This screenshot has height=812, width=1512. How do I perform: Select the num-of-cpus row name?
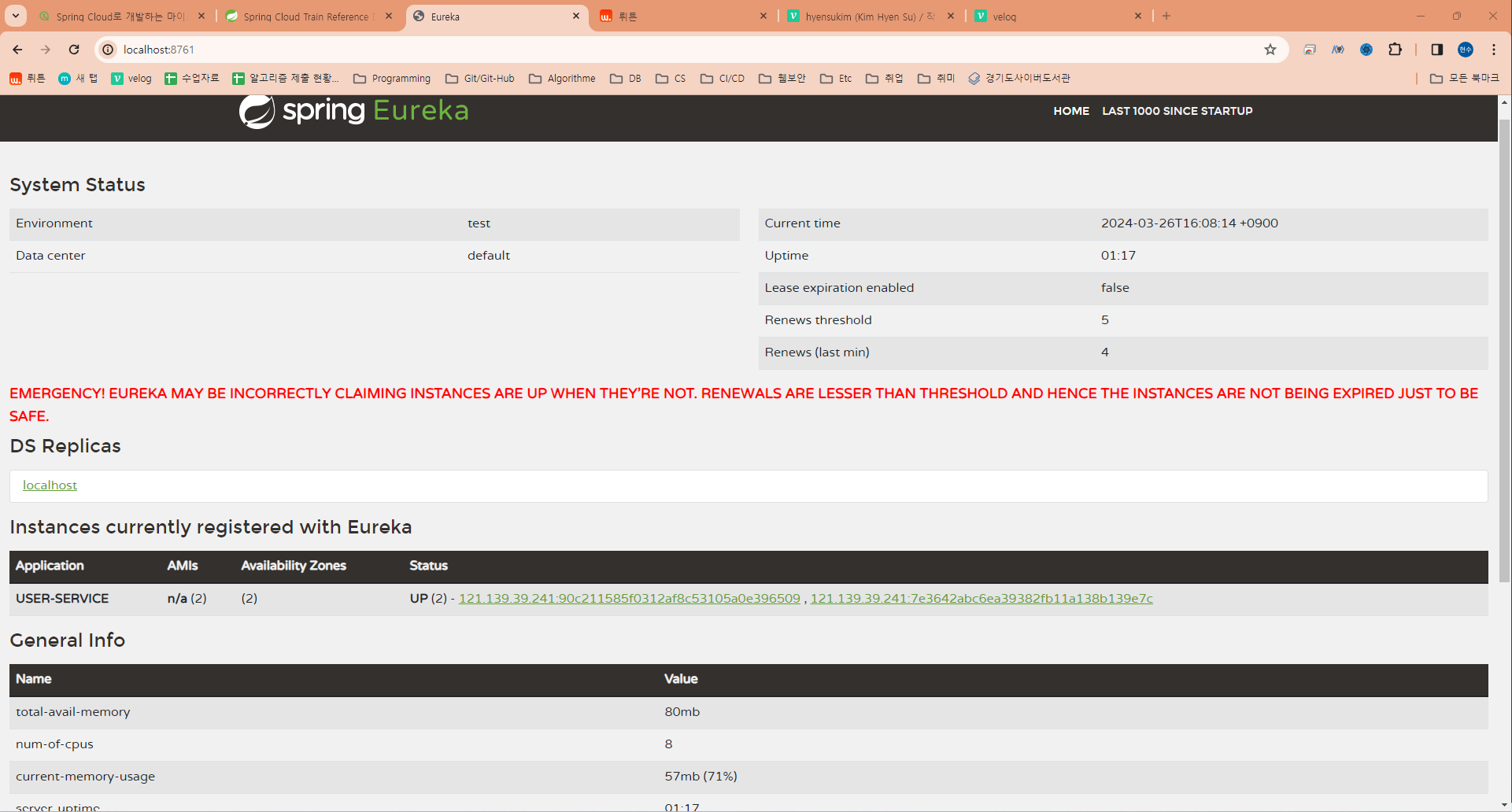[x=54, y=744]
